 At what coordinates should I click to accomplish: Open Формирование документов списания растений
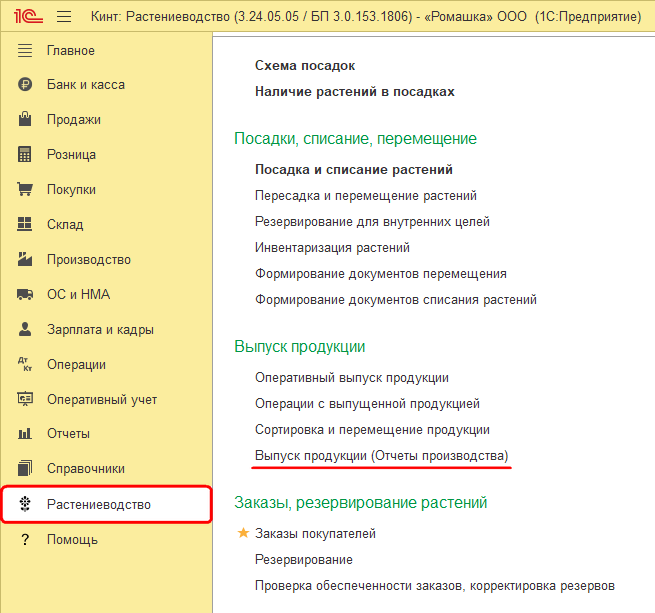(x=396, y=300)
